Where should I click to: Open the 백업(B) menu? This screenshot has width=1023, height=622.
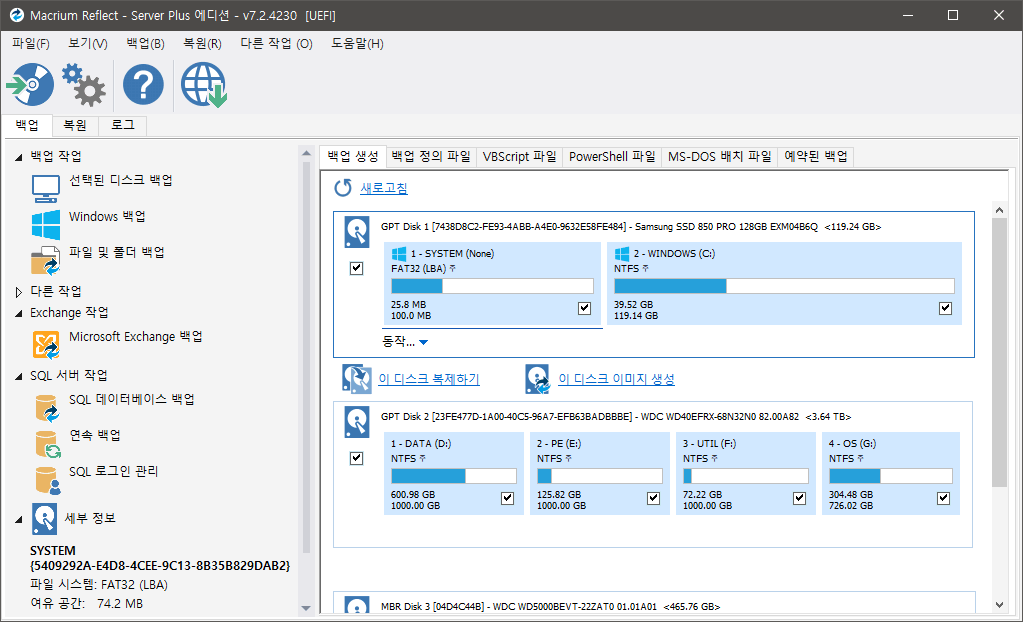(145, 44)
